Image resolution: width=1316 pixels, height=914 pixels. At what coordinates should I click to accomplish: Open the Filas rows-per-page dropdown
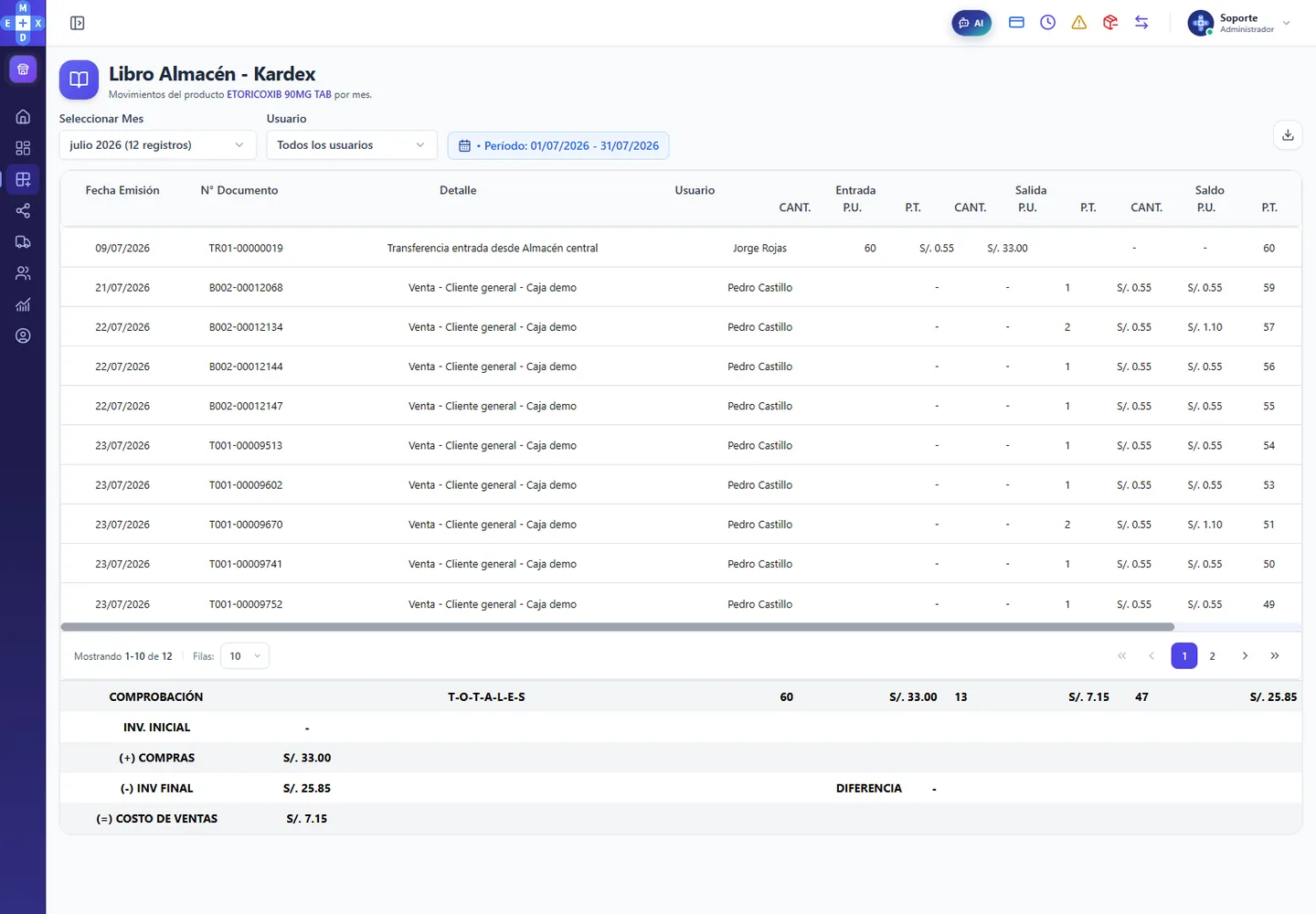pos(245,656)
